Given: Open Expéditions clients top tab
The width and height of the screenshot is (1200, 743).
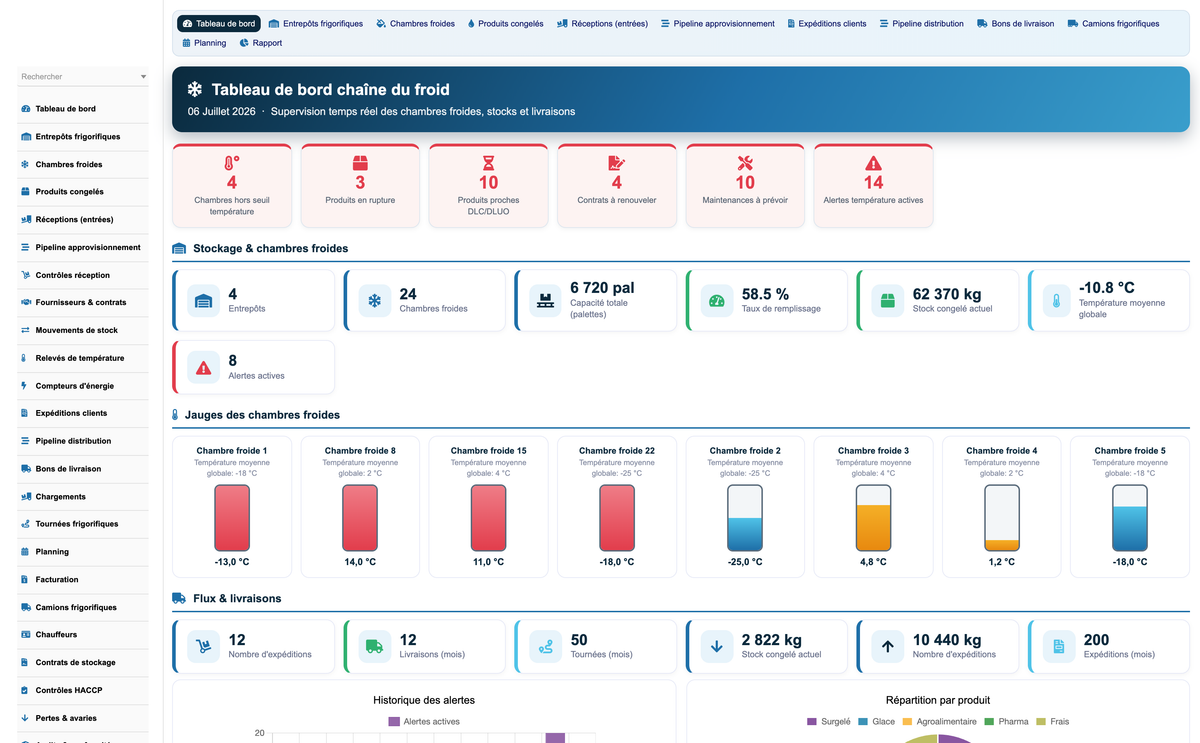Looking at the screenshot, I should point(826,23).
